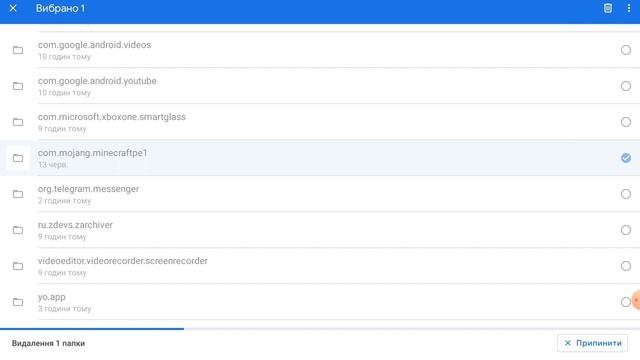Screen dimensions: 640x360
Task: Select the com.google.android.videos radio circle
Action: (626, 50)
